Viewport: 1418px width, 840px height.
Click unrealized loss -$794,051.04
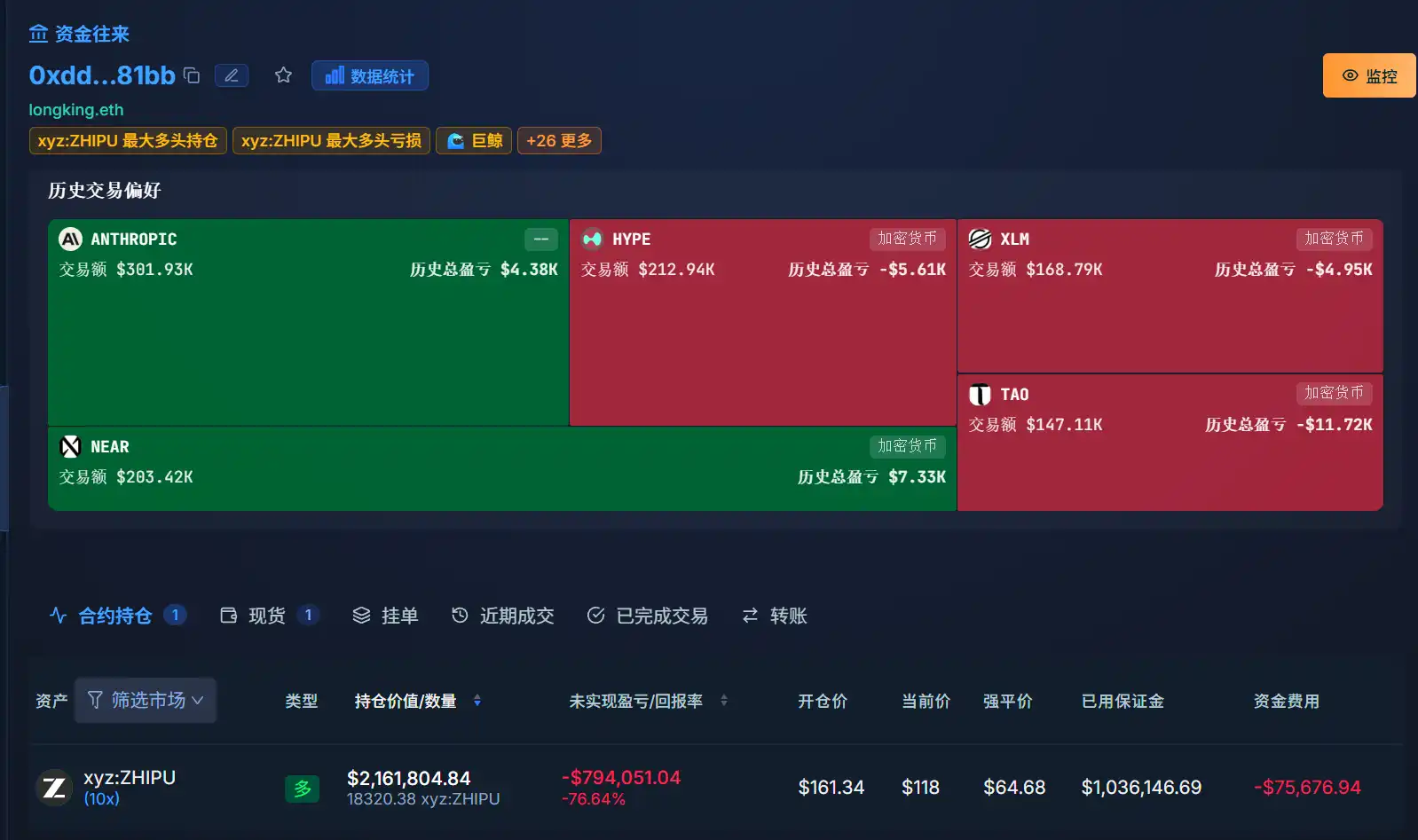[x=621, y=778]
